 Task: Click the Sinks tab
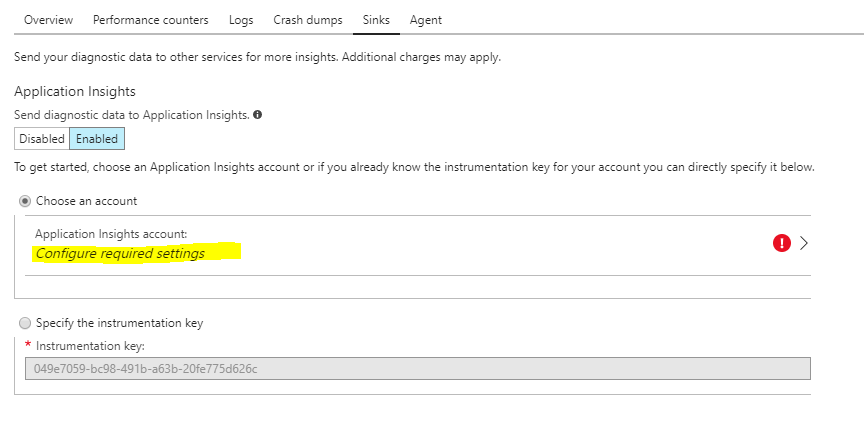coord(377,19)
